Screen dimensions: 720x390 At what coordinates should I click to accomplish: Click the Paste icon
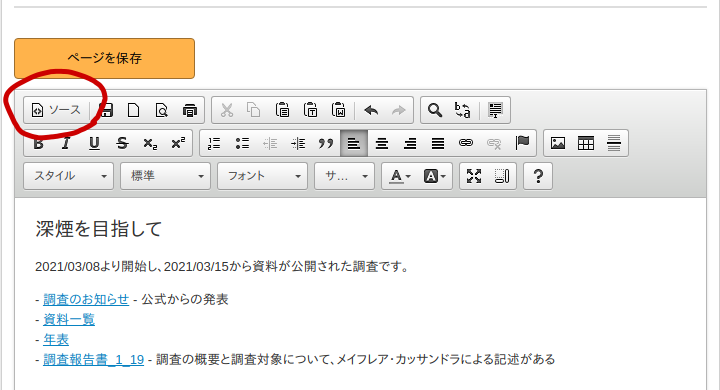point(282,110)
